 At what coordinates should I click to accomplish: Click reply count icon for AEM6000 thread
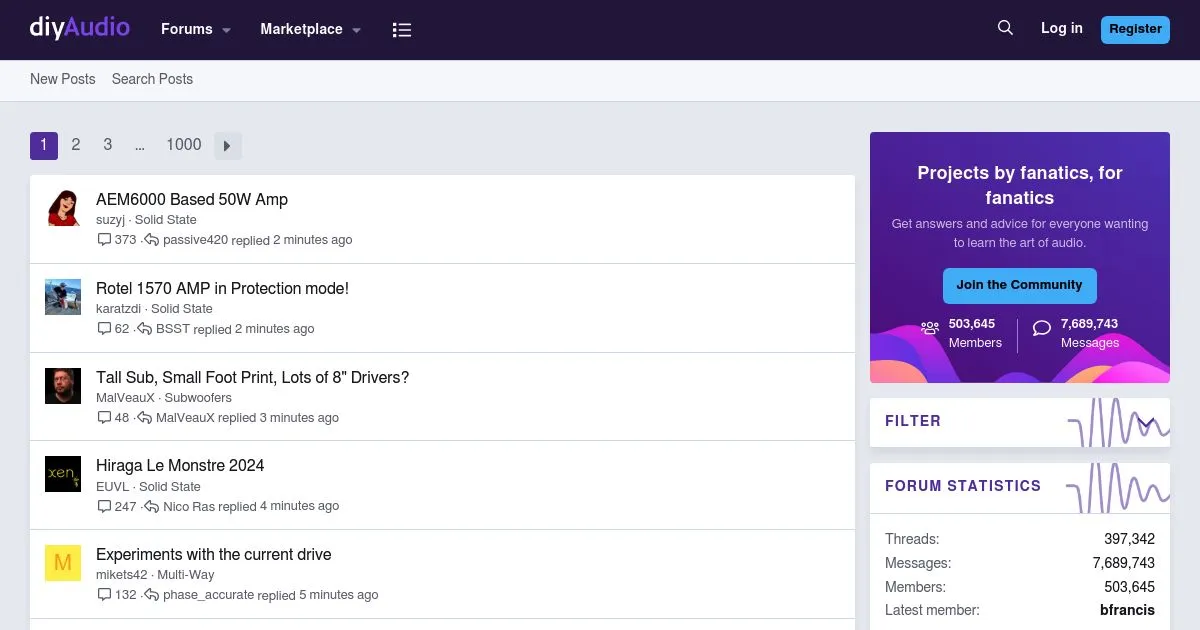(x=104, y=240)
